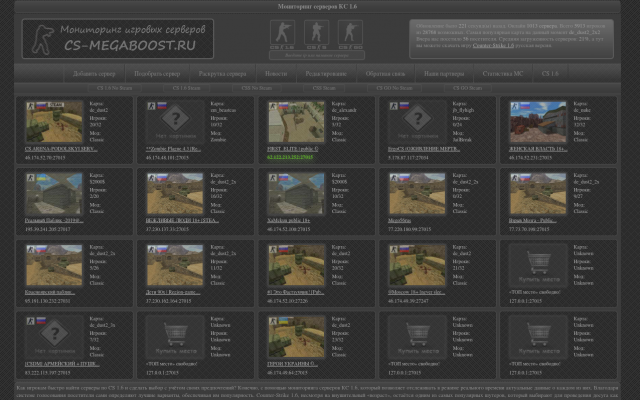Open the ЖЕНСКАЯ ВЛАСТЬ 18+ server link
This screenshot has height=400, width=640.
coord(538,149)
